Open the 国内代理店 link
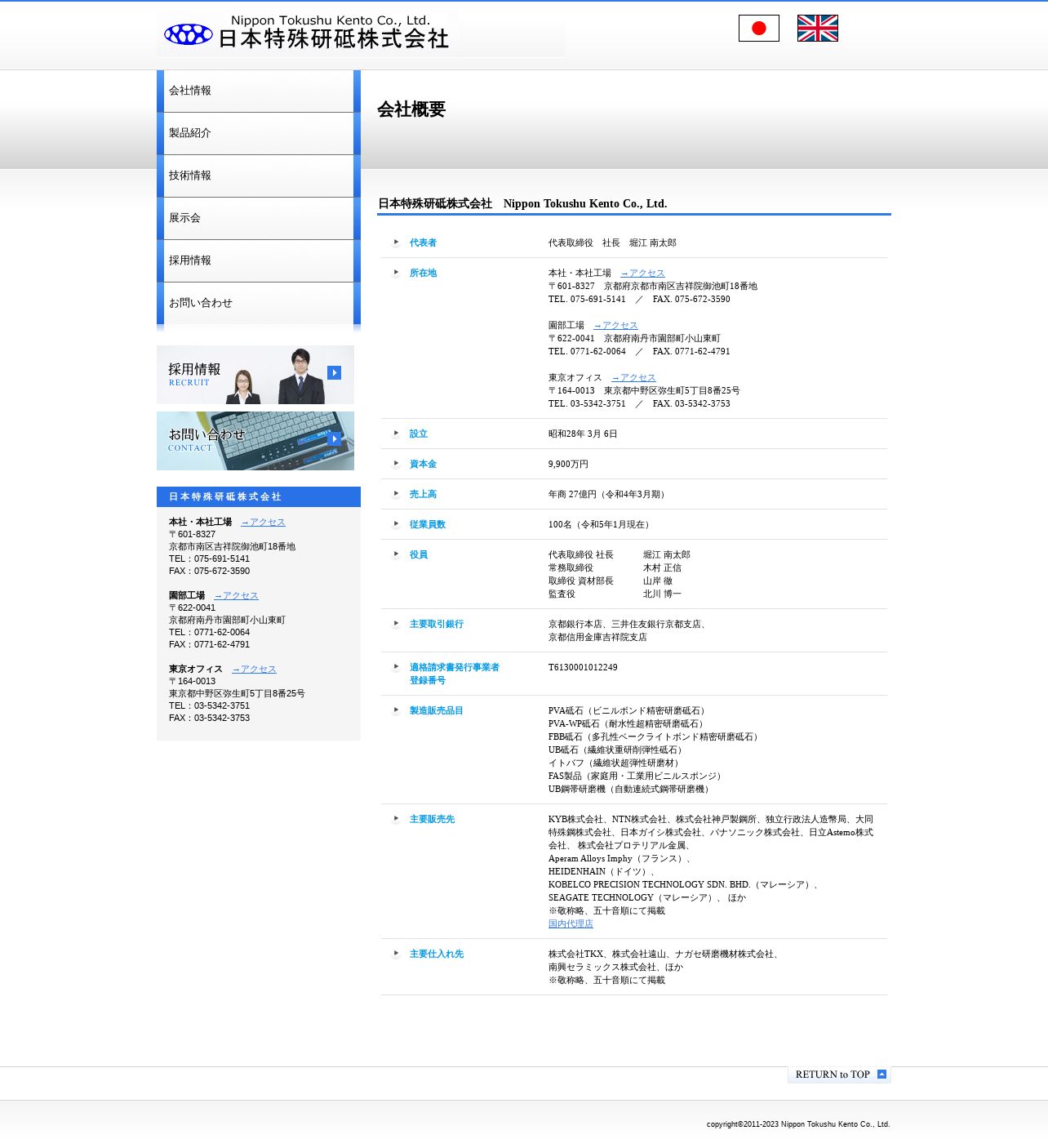 (x=571, y=924)
